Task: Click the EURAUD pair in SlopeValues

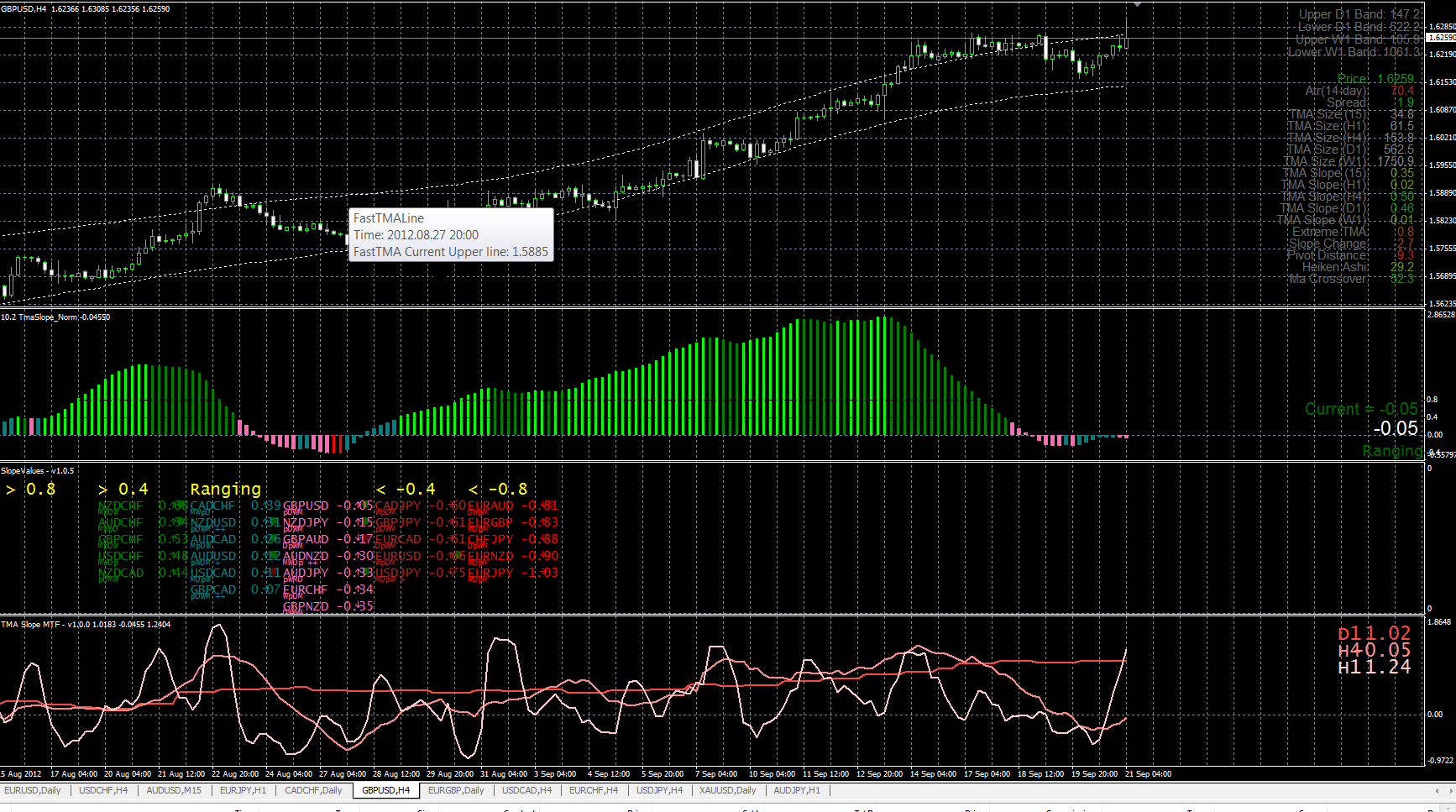Action: click(x=490, y=506)
